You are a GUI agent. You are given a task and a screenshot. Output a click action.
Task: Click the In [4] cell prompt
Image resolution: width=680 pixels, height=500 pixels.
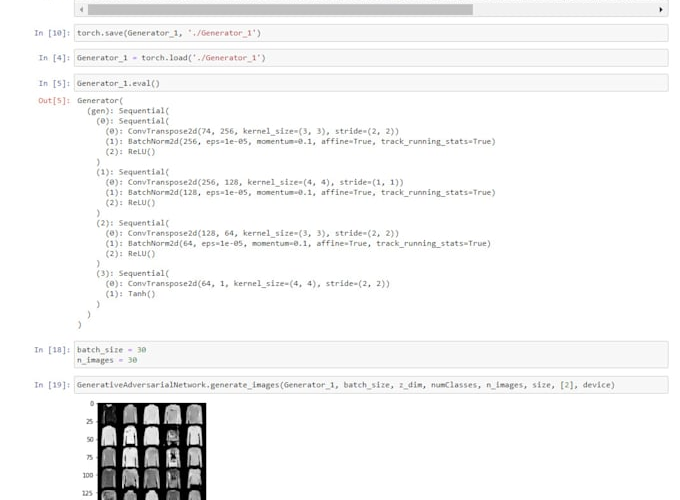pos(54,58)
